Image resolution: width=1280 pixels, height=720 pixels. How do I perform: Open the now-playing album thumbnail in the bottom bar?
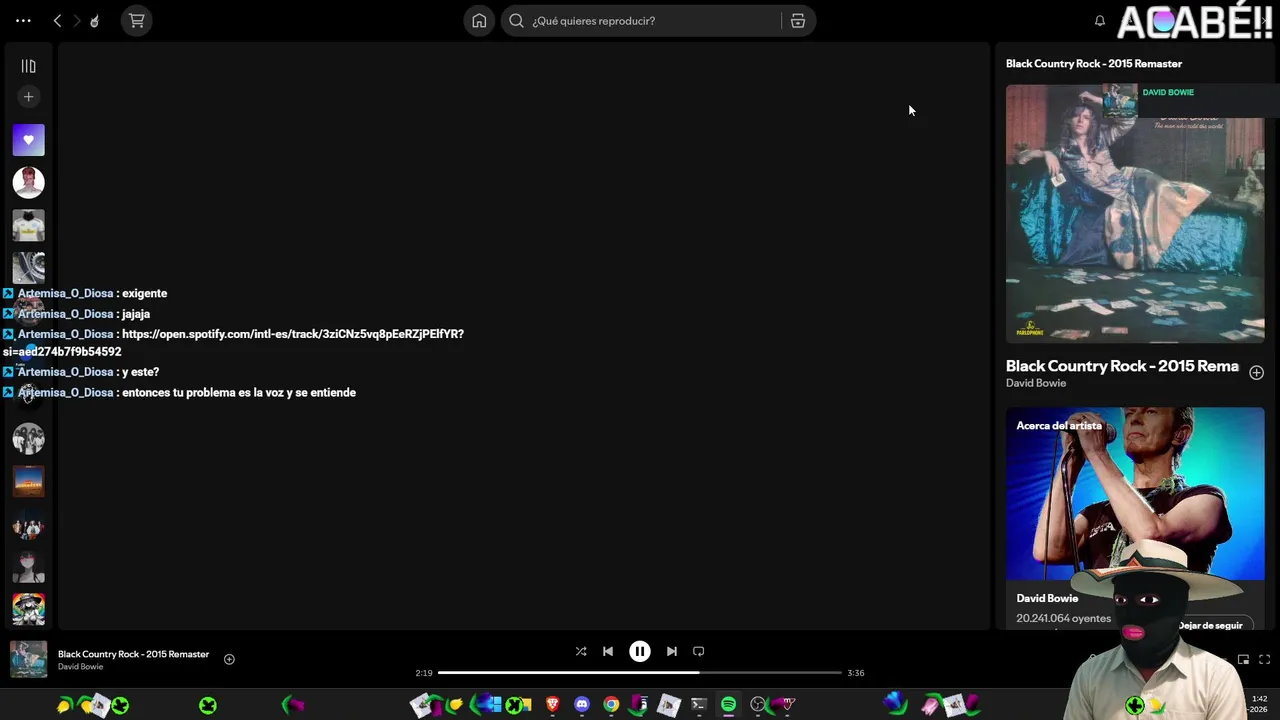click(28, 659)
